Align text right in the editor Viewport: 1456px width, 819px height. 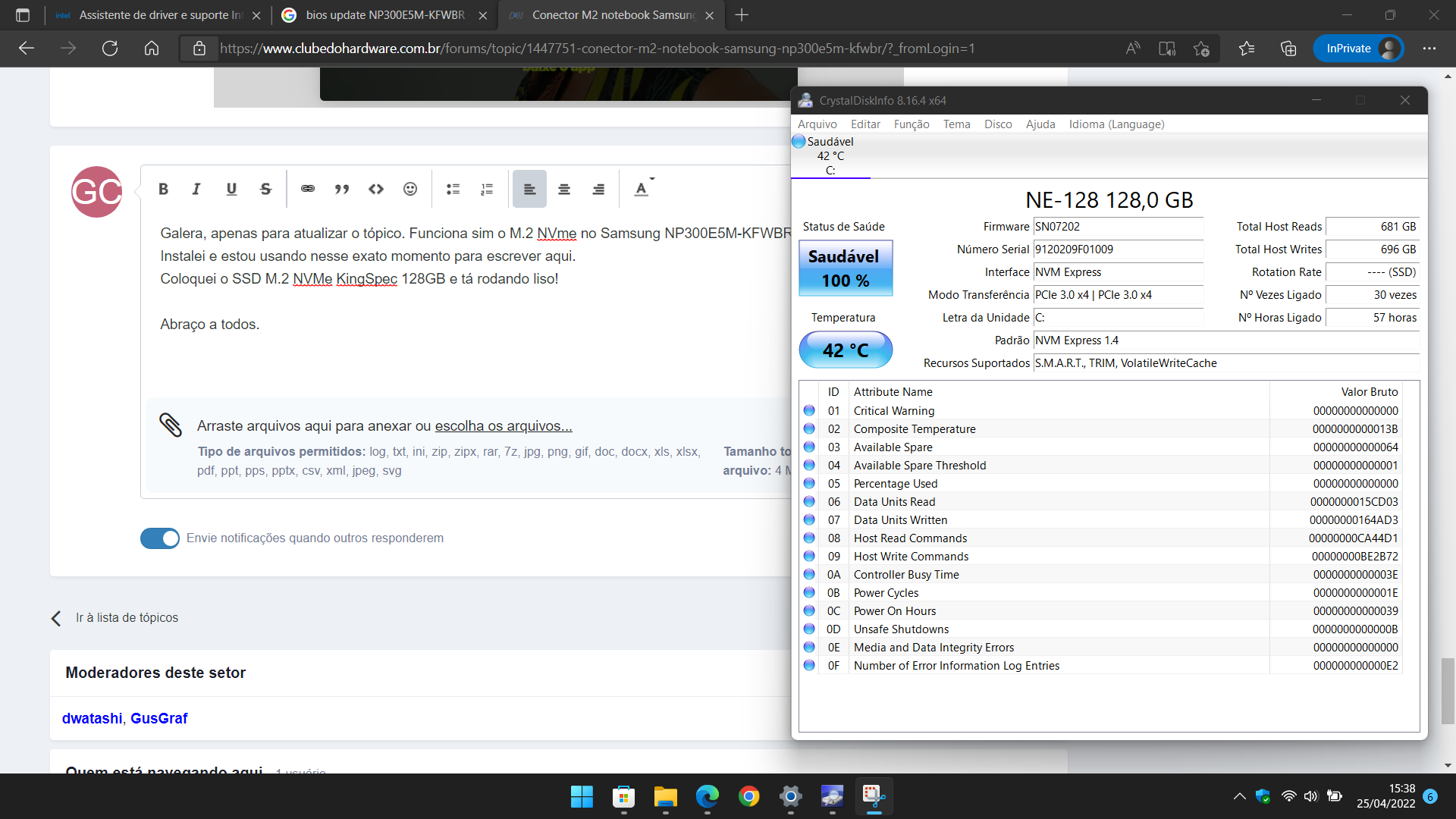598,189
